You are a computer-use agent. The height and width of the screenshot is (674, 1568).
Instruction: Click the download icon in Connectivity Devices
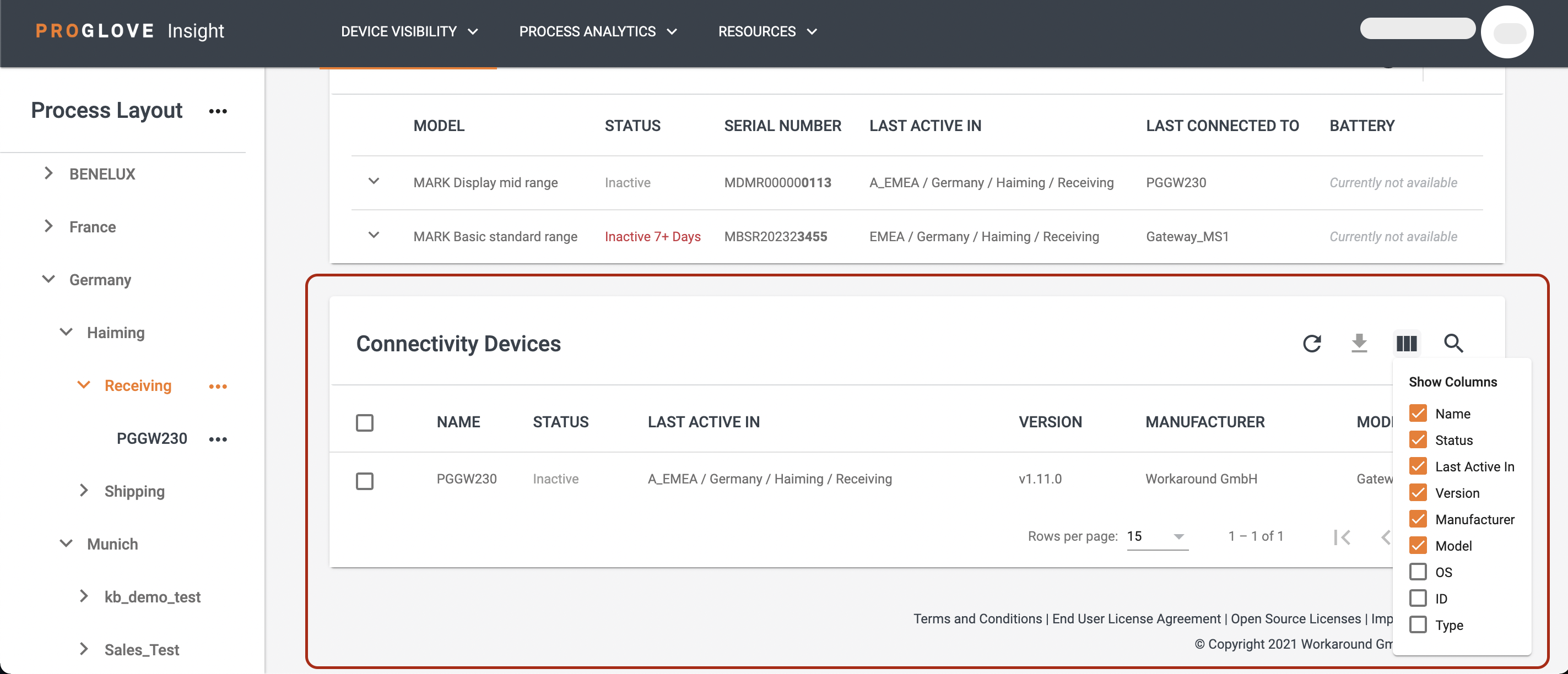1359,343
